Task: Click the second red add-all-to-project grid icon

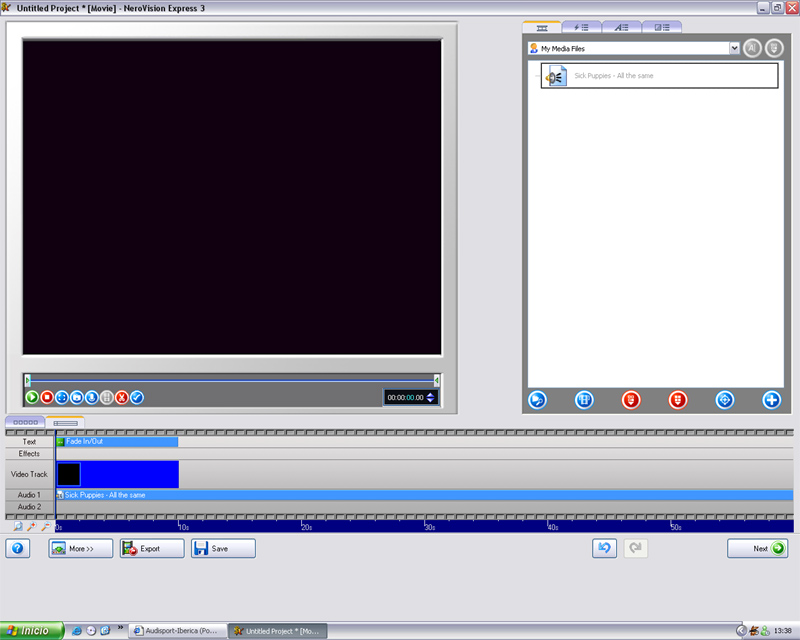Action: pyautogui.click(x=678, y=400)
